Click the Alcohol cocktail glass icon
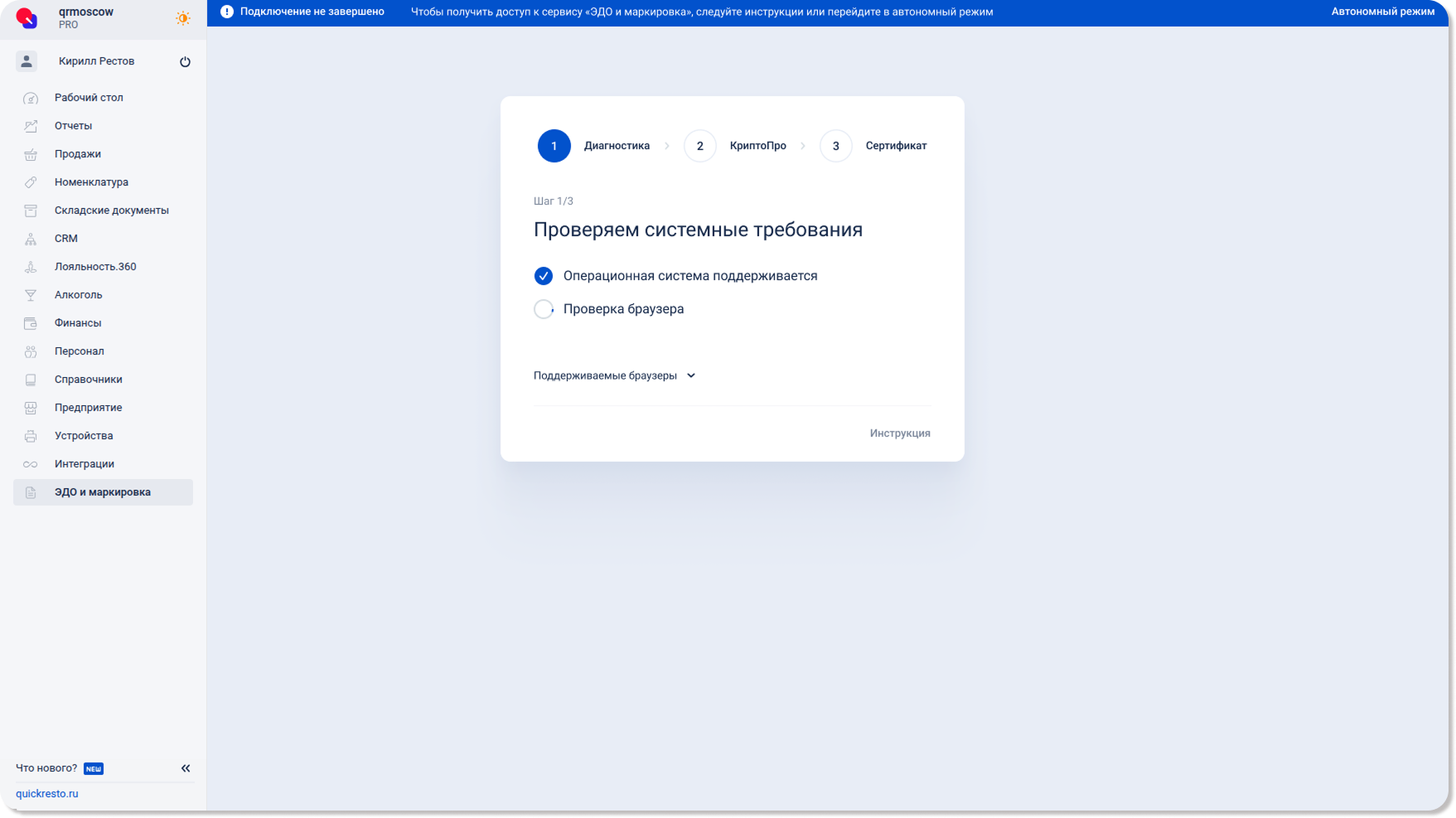This screenshot has height=818, width=1456. click(x=31, y=295)
